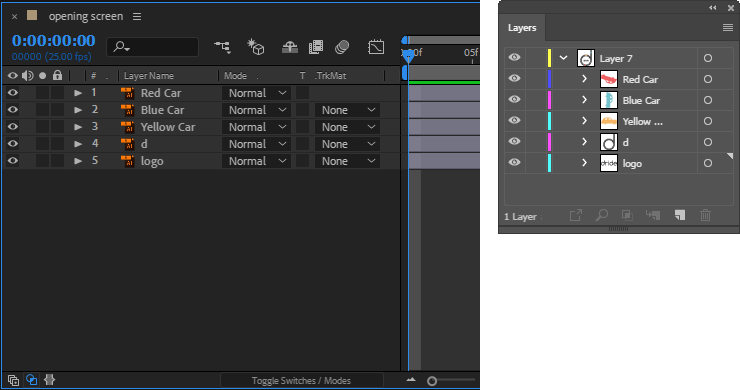Hide the Blue Car layer in timeline

click(13, 110)
